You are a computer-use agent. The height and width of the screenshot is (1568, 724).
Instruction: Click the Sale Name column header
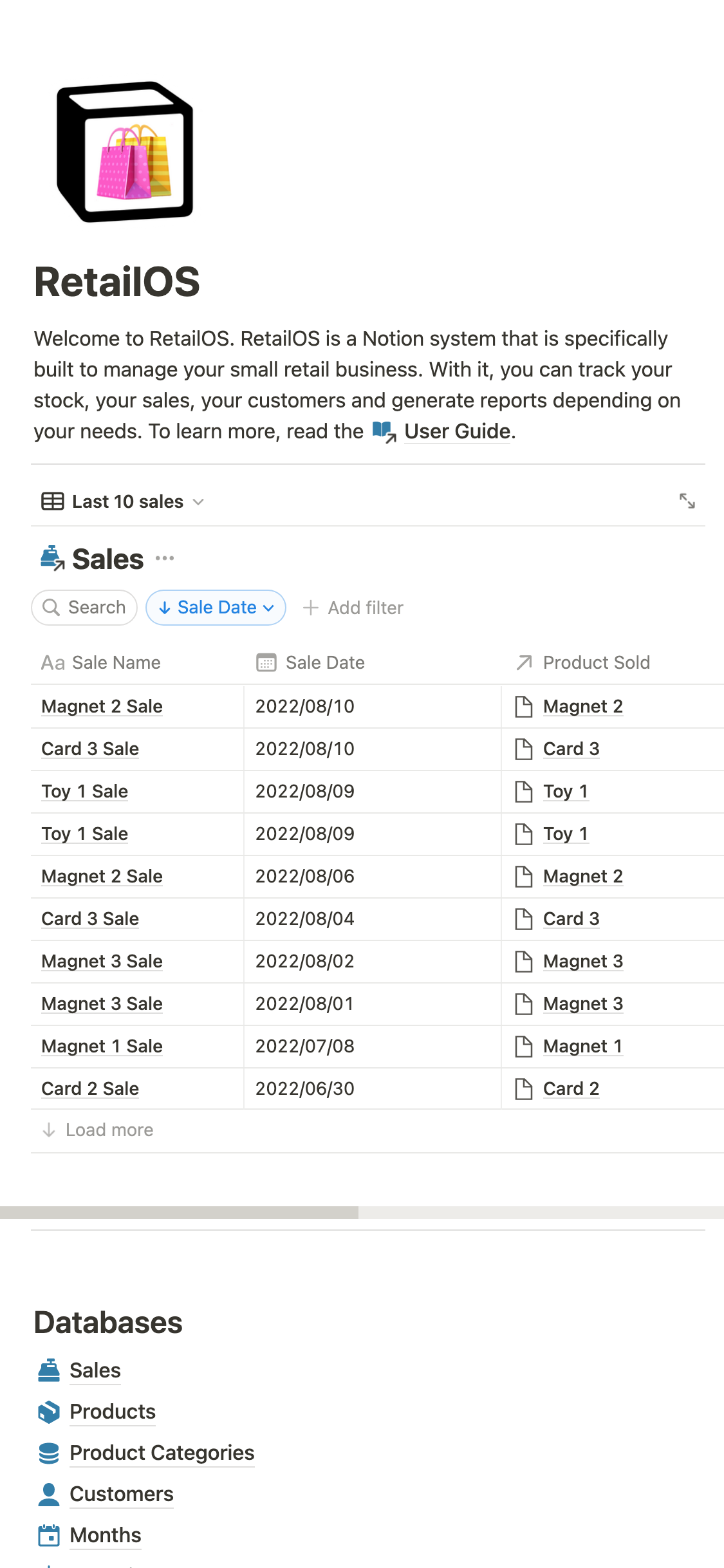click(116, 662)
